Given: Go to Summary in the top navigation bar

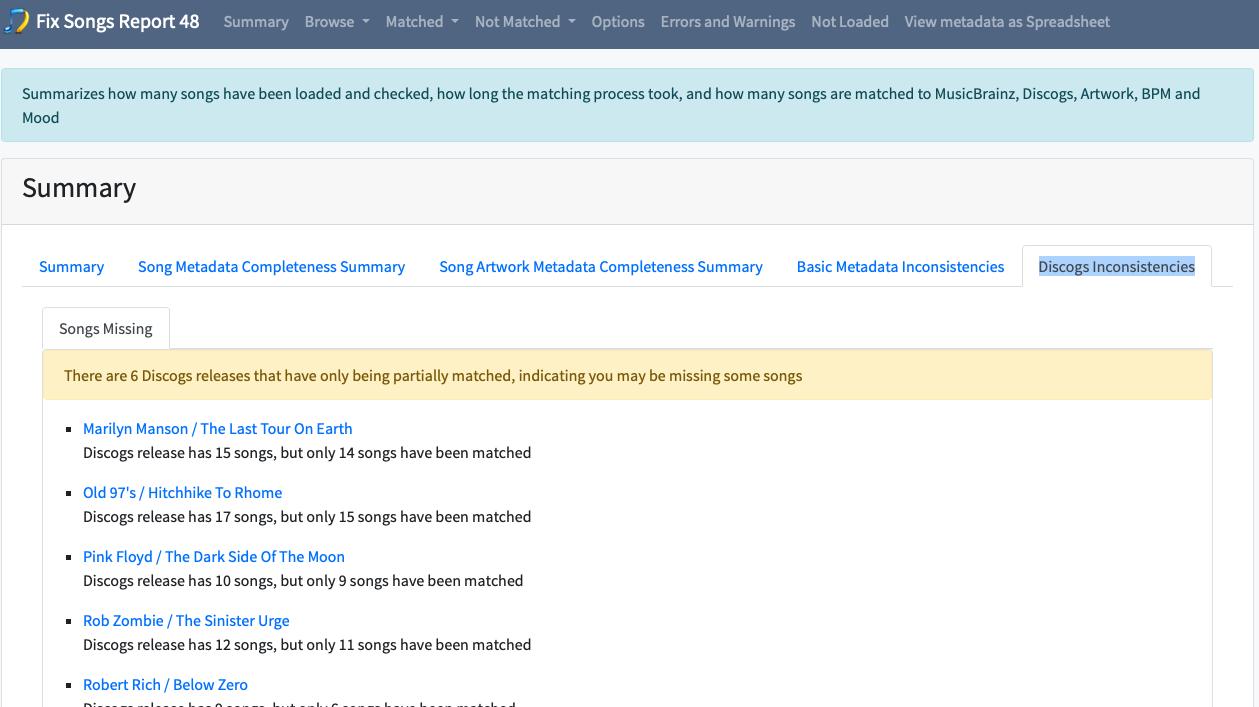Looking at the screenshot, I should click(256, 21).
